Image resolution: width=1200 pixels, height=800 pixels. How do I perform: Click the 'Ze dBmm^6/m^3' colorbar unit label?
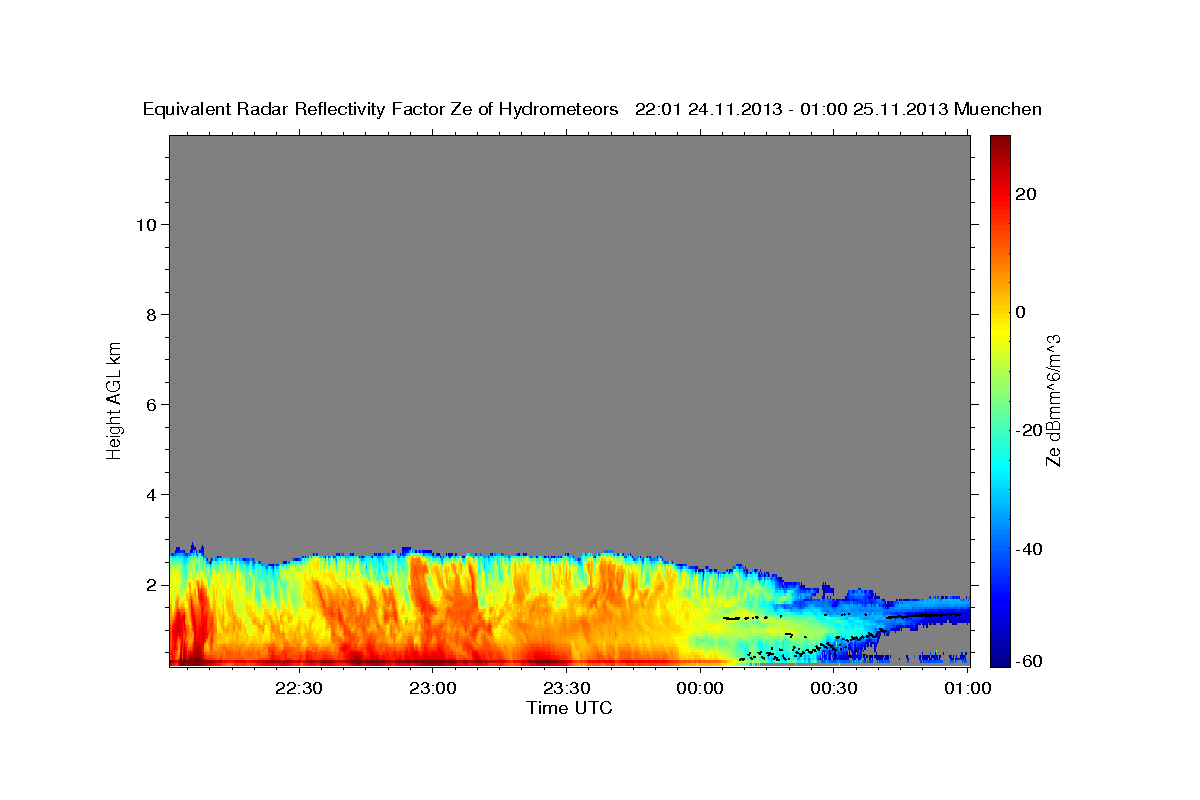click(x=1054, y=400)
